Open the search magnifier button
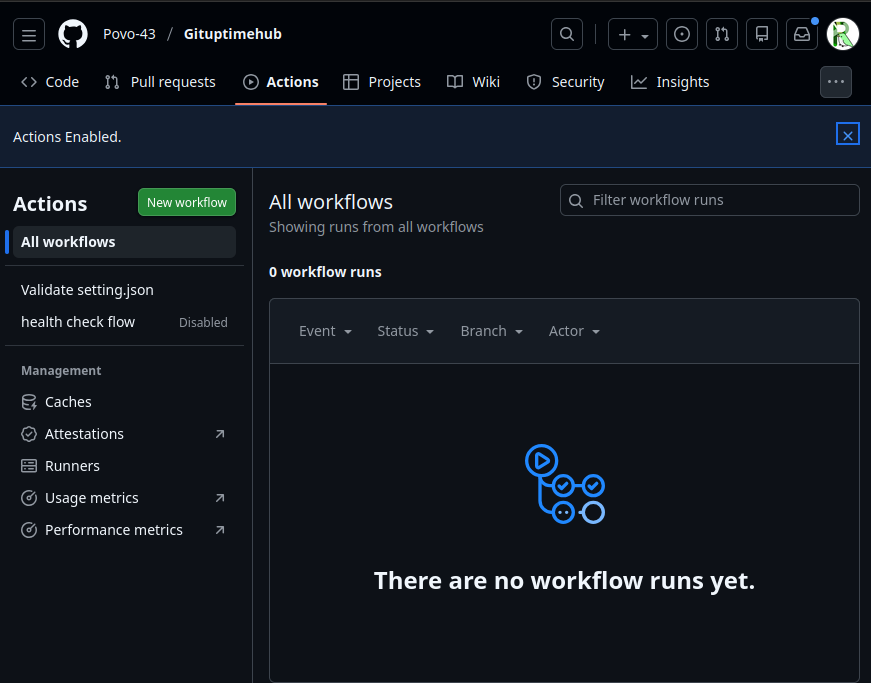871x683 pixels. point(567,34)
